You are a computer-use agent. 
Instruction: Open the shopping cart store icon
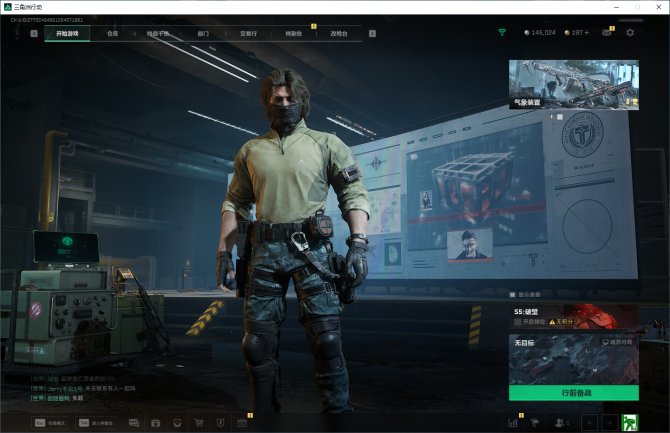[199, 423]
